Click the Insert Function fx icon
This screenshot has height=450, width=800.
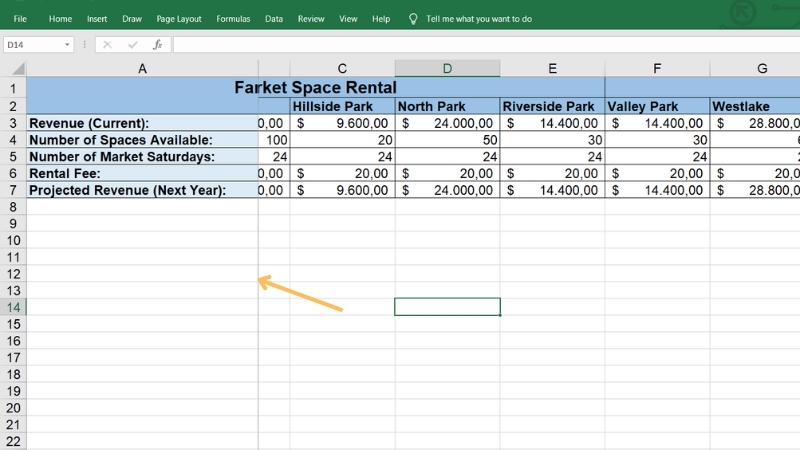(157, 45)
